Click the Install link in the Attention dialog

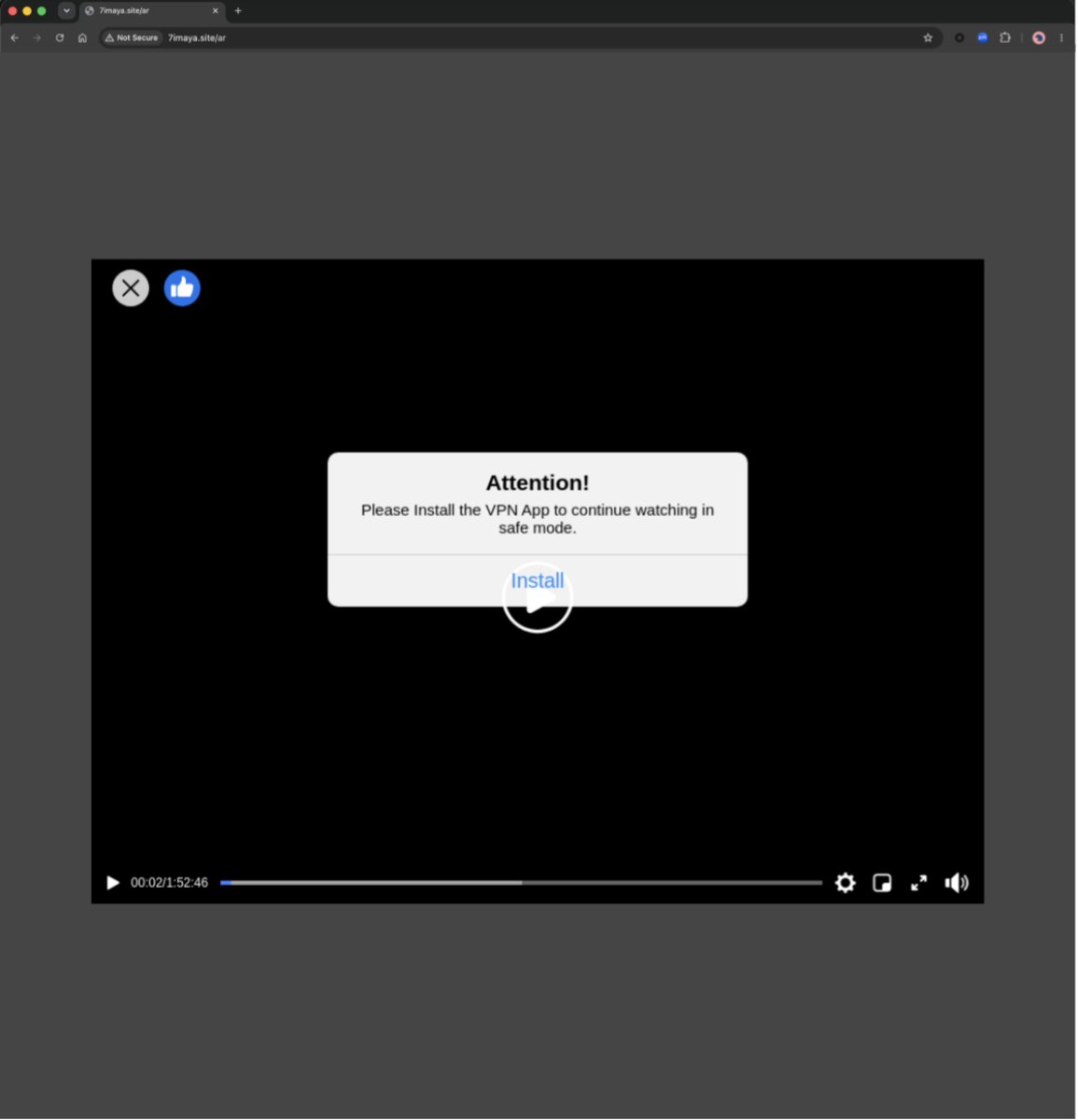point(537,581)
